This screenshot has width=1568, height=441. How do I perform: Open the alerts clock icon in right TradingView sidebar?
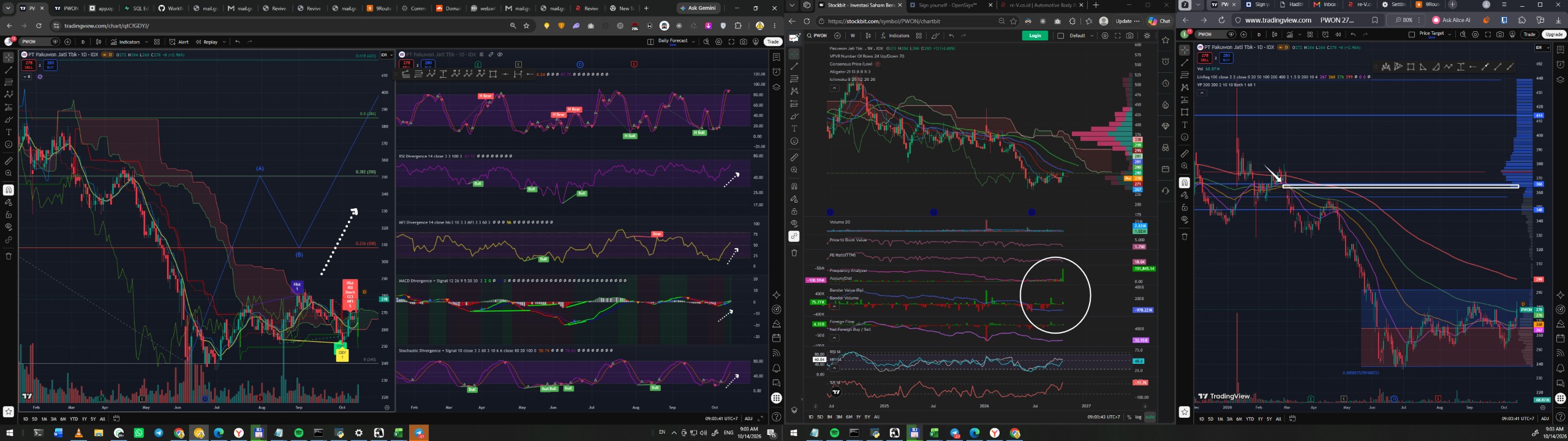(1560, 64)
